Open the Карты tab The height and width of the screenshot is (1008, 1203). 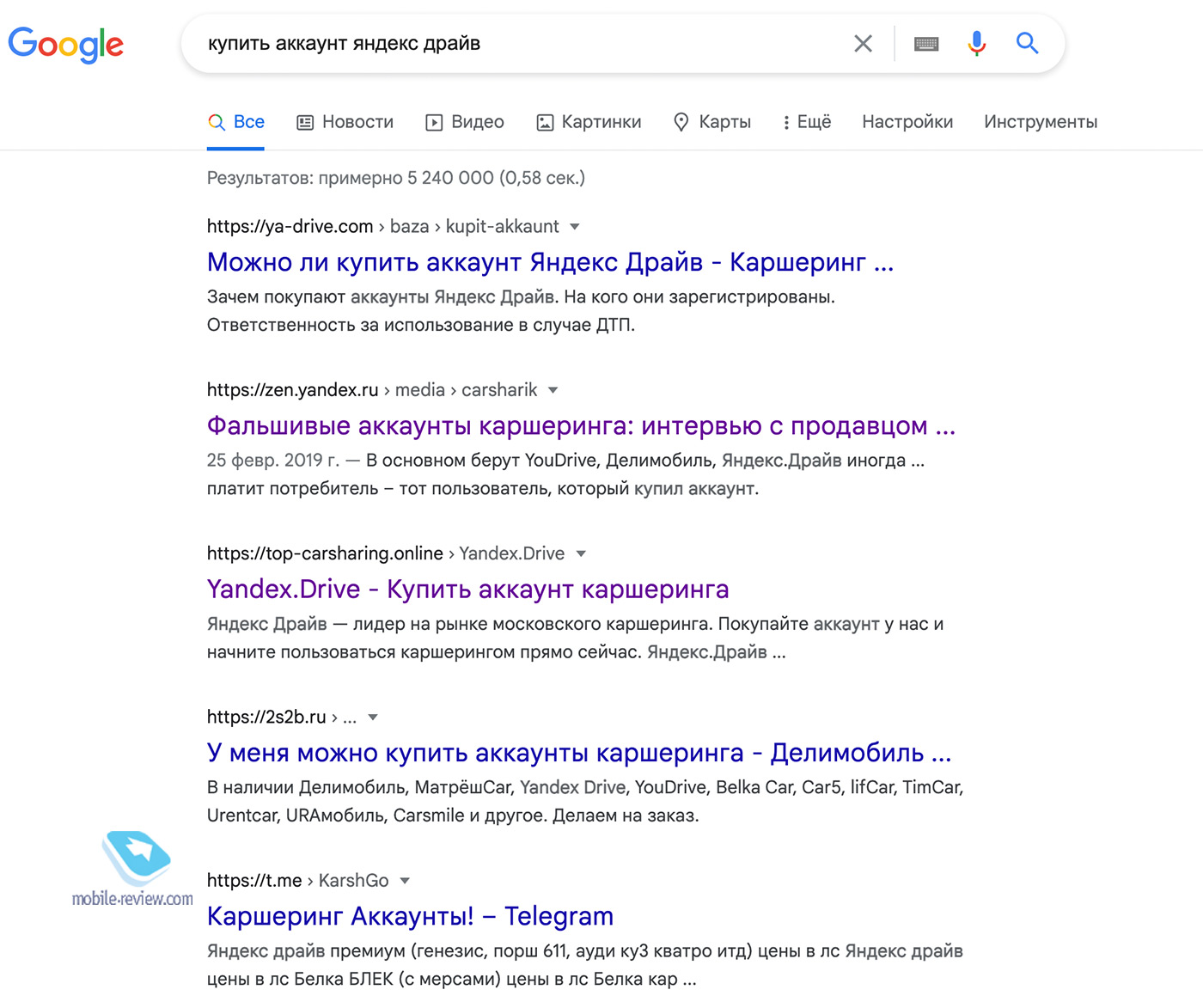click(x=712, y=122)
